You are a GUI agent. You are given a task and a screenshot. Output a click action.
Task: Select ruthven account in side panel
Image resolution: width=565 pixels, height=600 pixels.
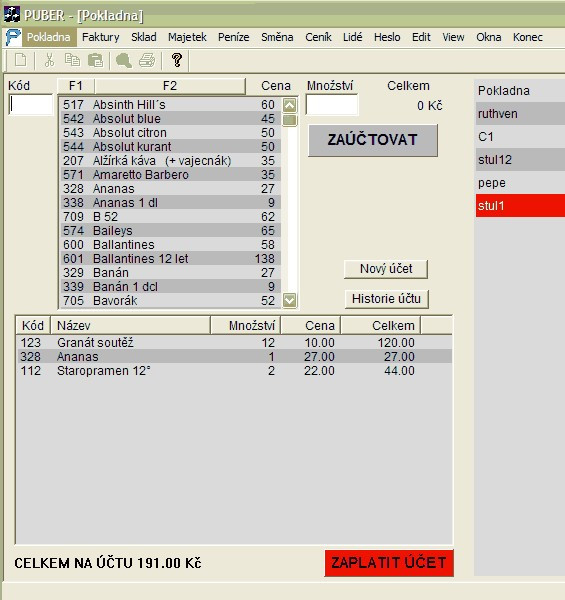(x=520, y=114)
